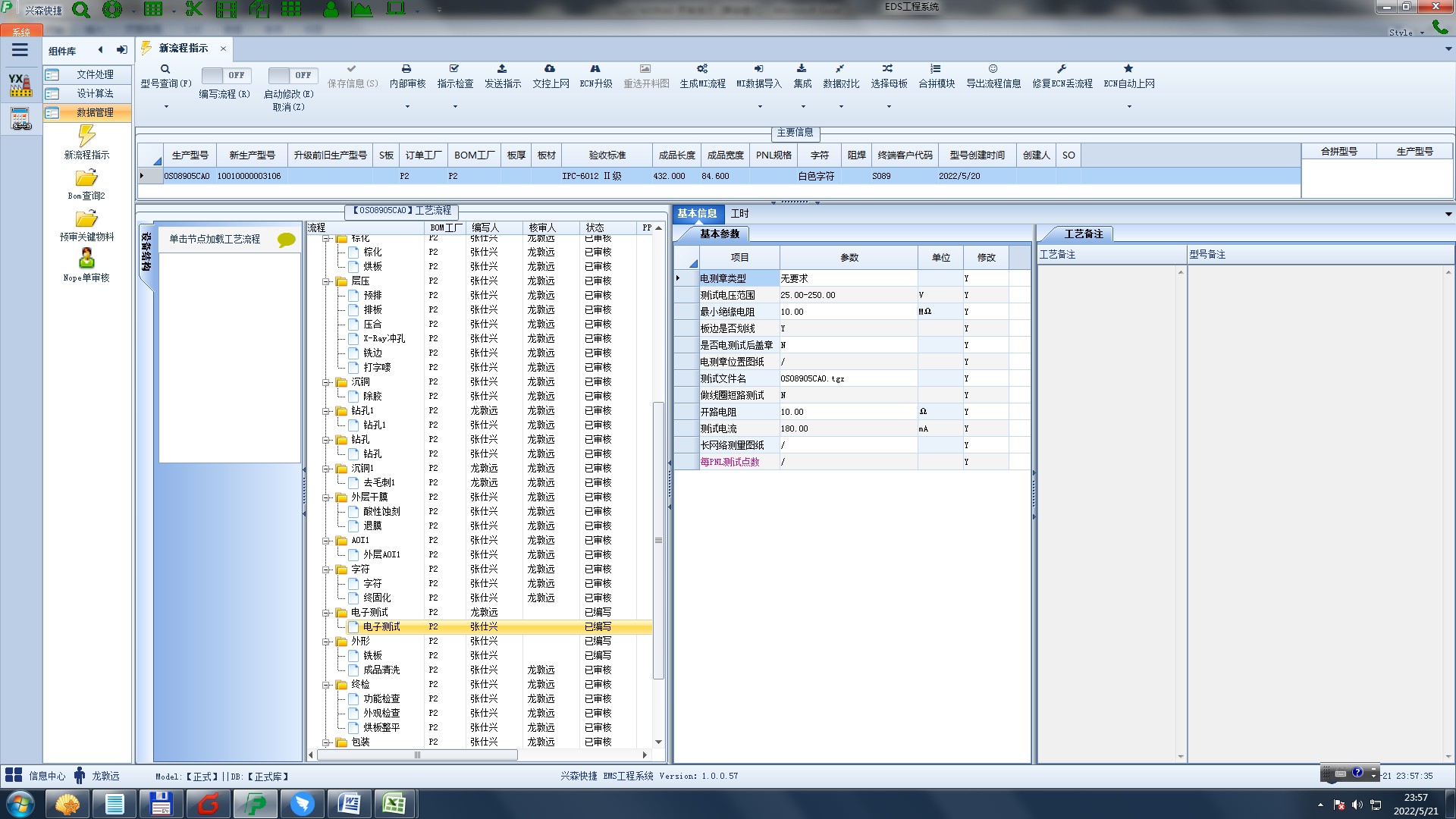Click the 数据对比 icon
Image resolution: width=1456 pixels, height=819 pixels.
click(x=840, y=69)
